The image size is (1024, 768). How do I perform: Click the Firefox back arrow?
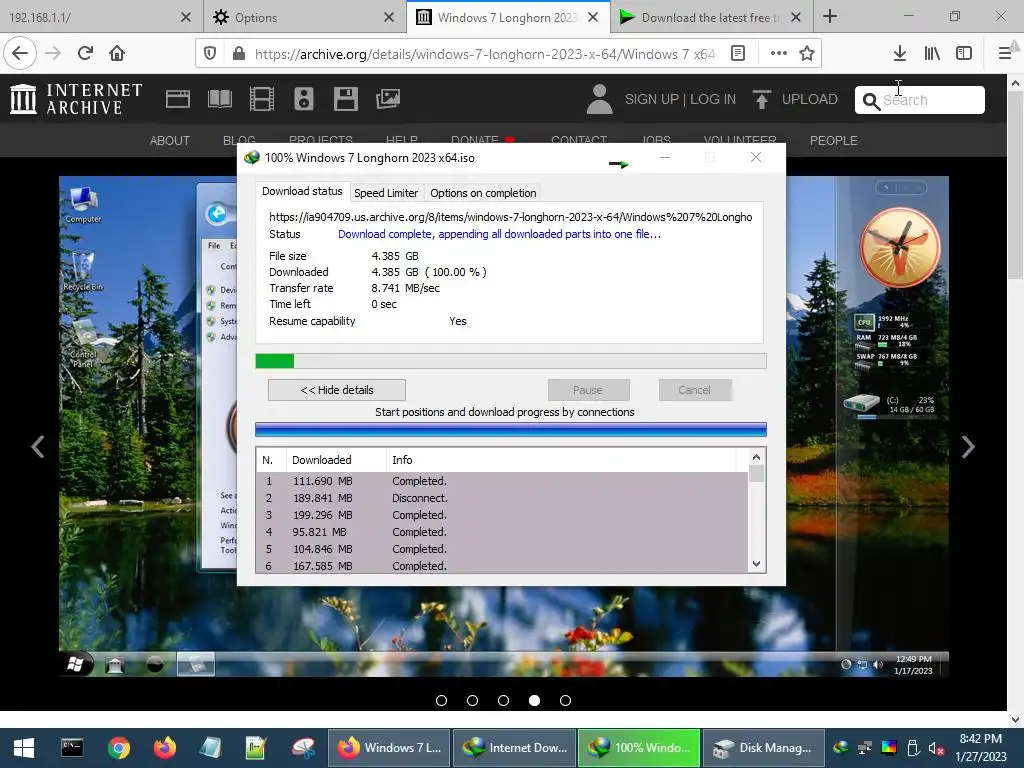[x=20, y=53]
